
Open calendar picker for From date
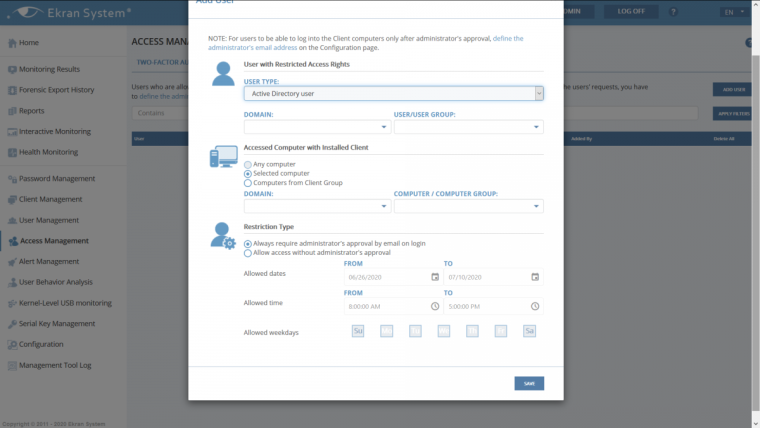click(435, 277)
